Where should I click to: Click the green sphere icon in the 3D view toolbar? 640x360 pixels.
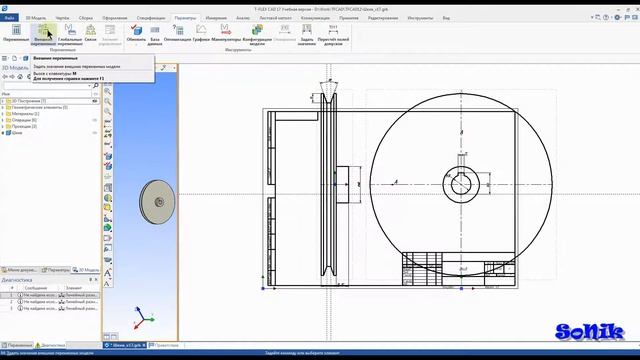pos(108,228)
